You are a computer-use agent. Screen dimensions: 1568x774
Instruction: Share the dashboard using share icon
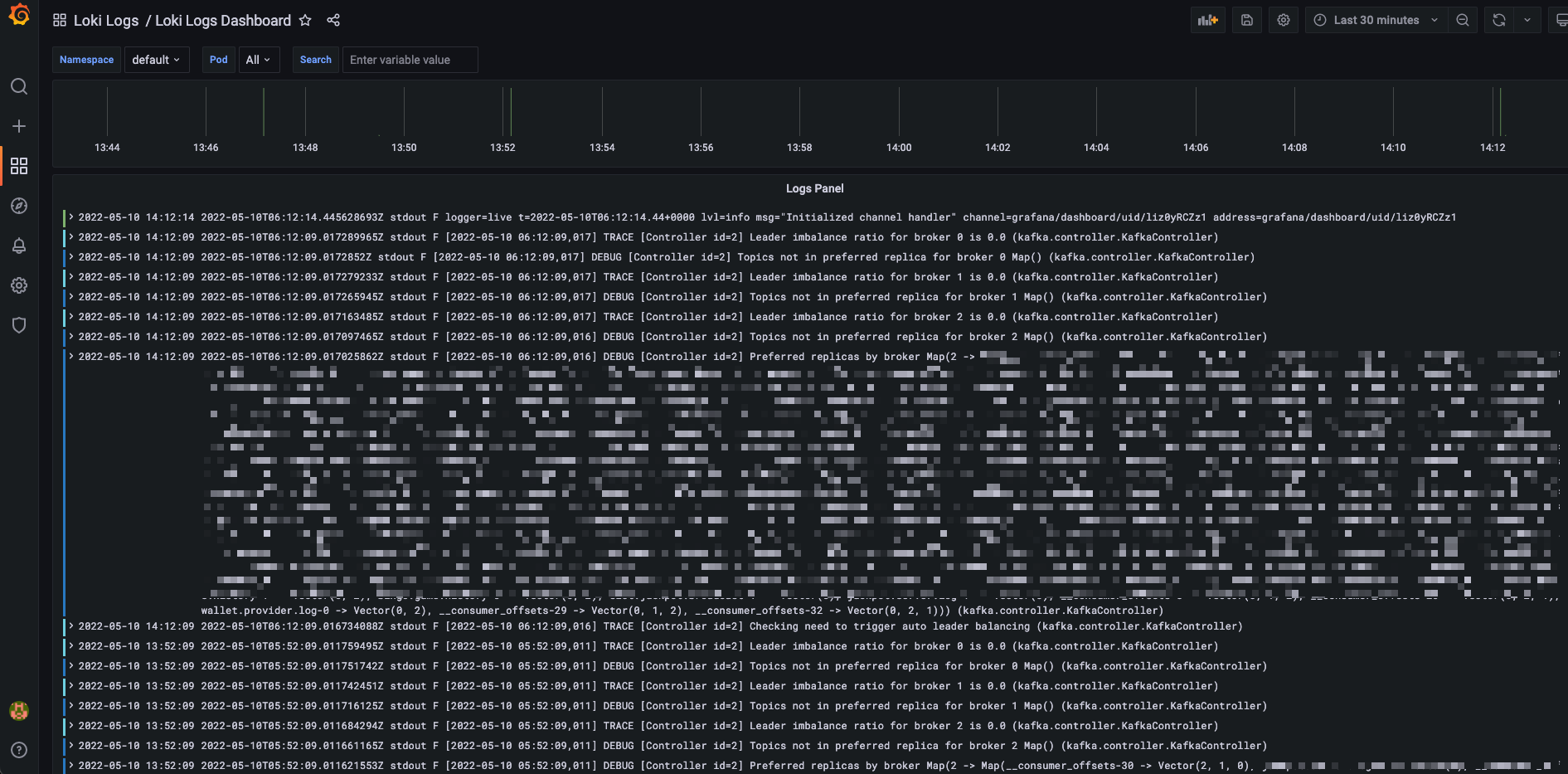333,20
